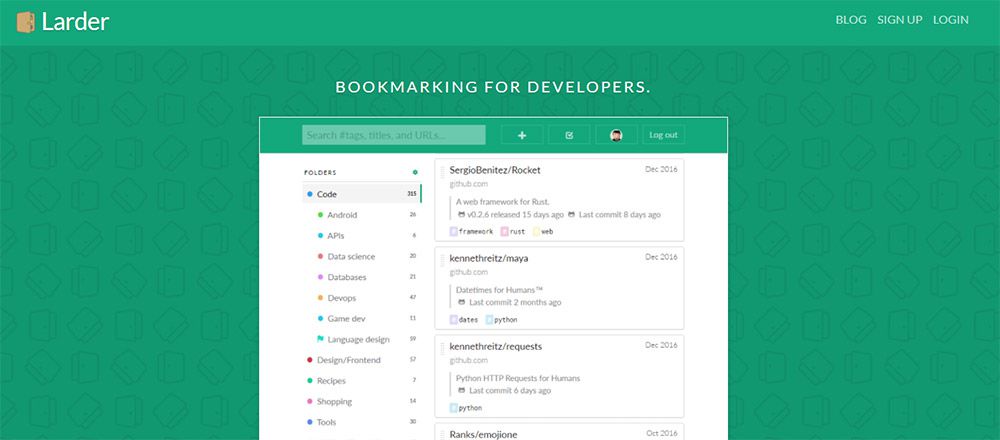Open the BLOG link

[851, 20]
